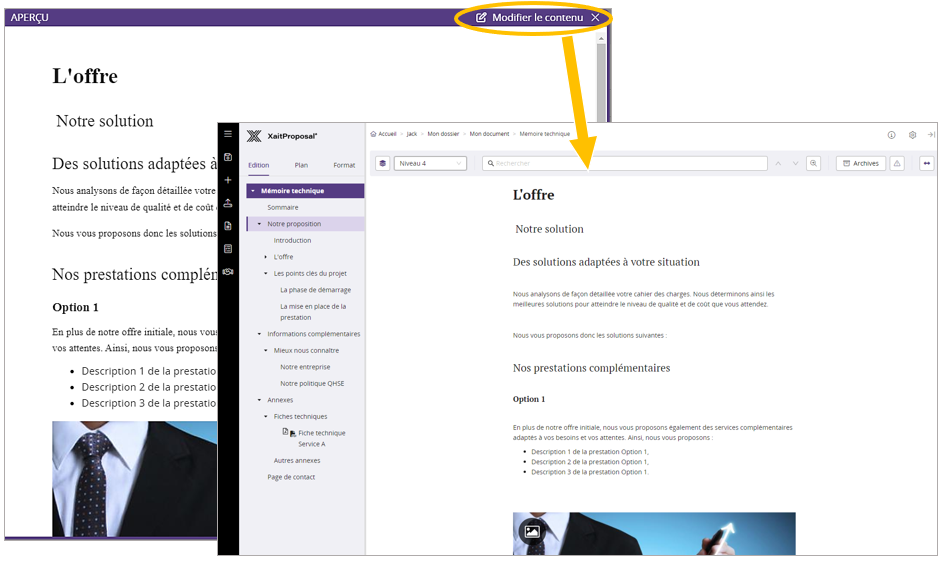944x566 pixels.
Task: Switch to the Format tab
Action: tap(344, 165)
